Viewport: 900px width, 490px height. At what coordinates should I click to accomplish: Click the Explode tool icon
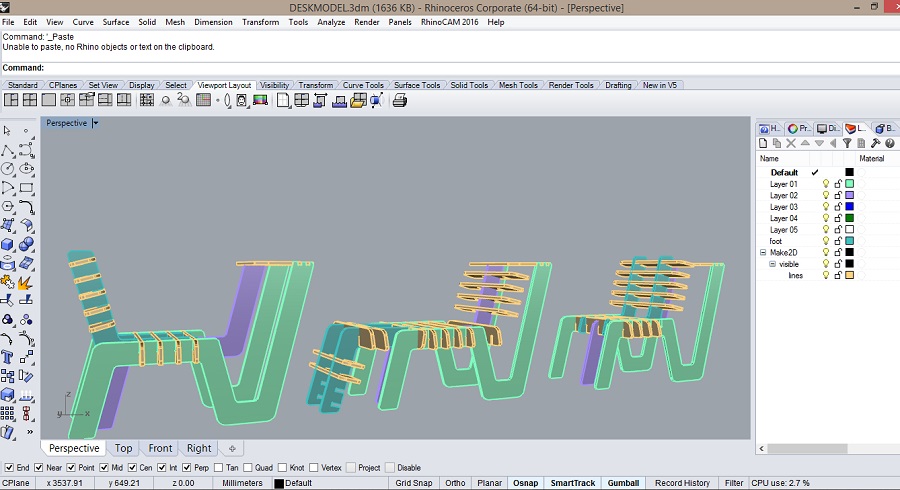[x=26, y=282]
